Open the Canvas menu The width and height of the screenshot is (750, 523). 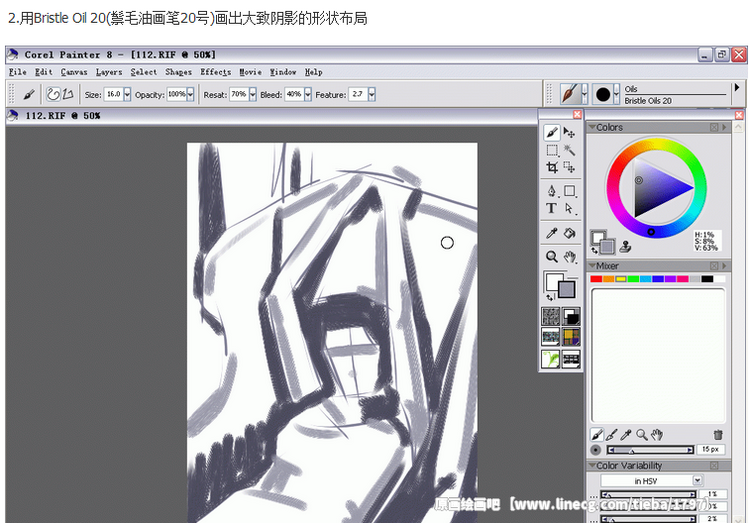coord(74,72)
